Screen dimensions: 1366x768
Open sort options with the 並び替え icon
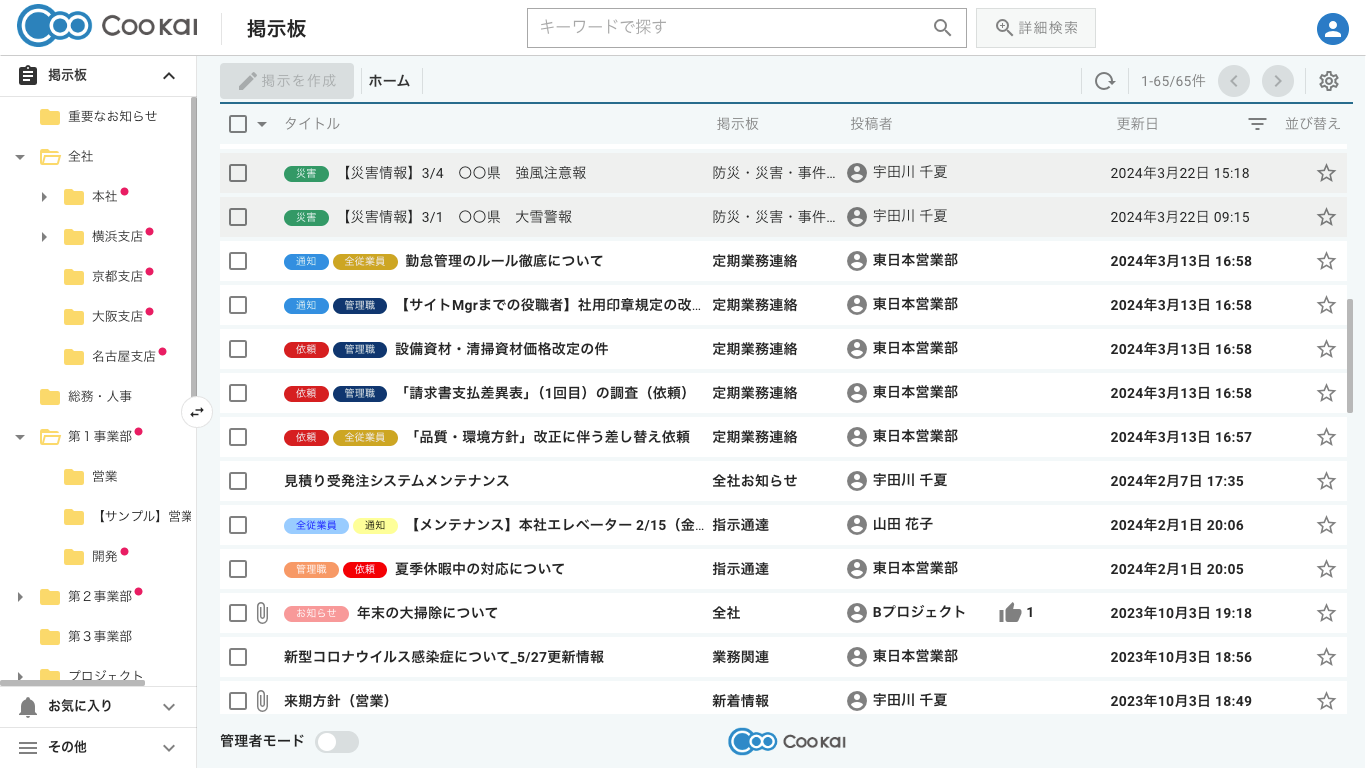tap(1257, 124)
